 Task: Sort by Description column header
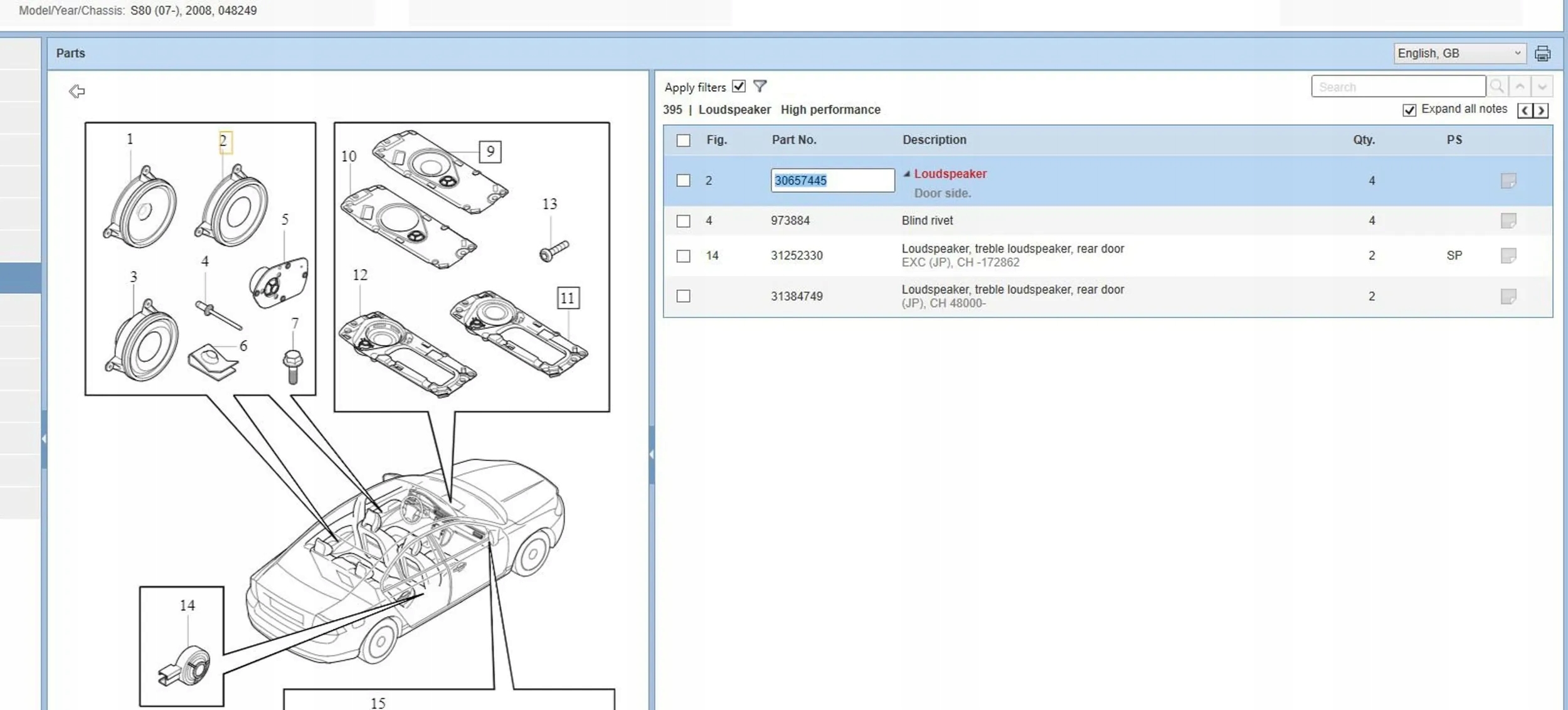click(x=934, y=140)
